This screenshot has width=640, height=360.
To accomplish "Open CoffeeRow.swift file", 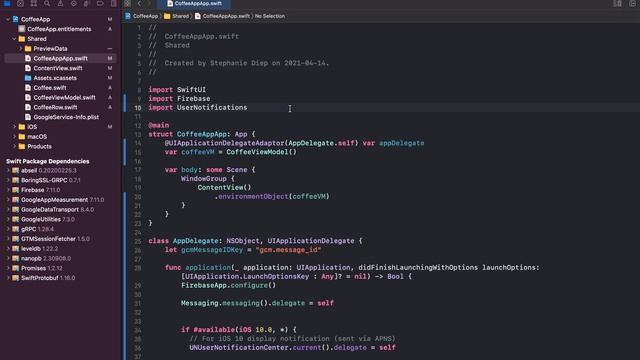I will 60,107.
